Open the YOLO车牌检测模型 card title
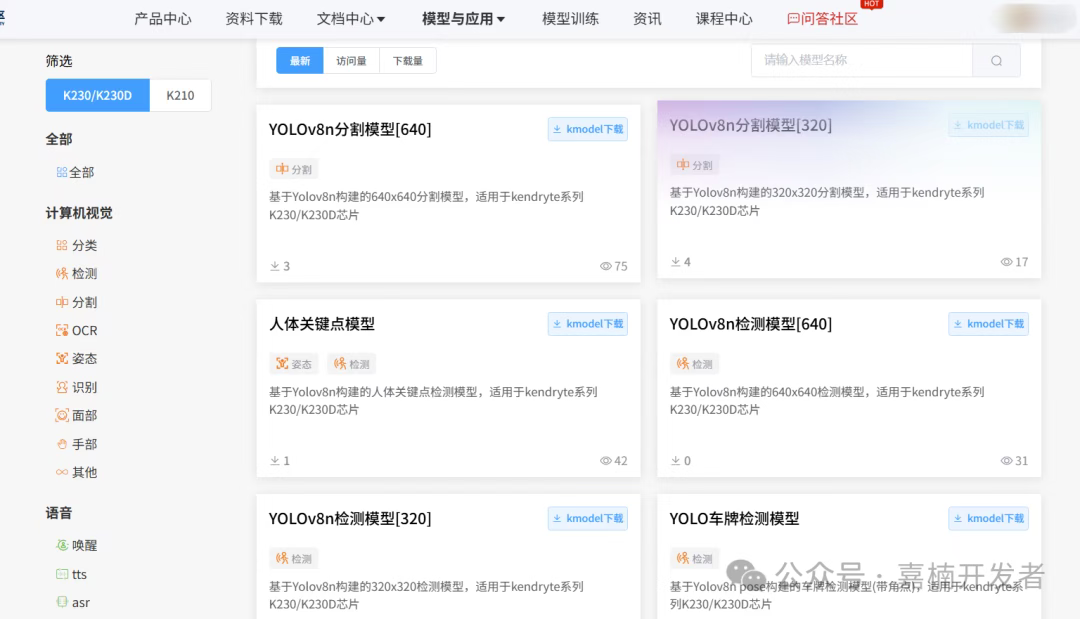Viewport: 1080px width, 619px height. 734,518
